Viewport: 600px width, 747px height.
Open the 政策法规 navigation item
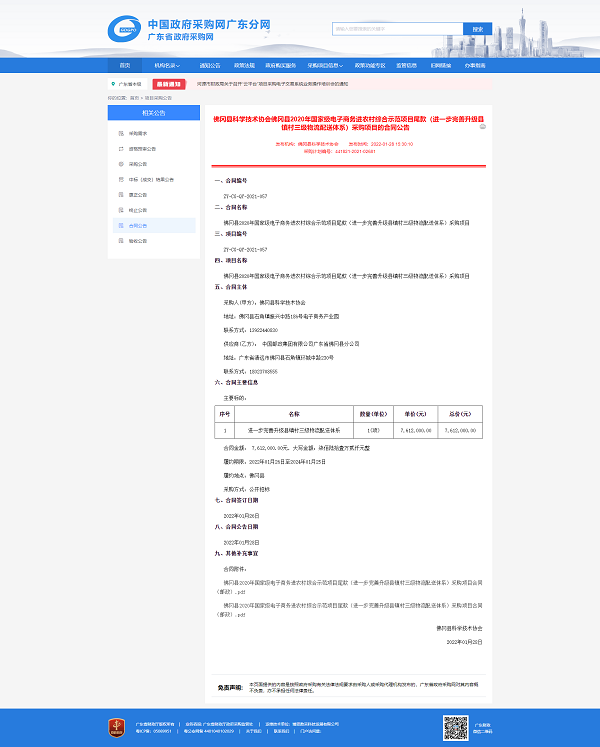point(244,66)
